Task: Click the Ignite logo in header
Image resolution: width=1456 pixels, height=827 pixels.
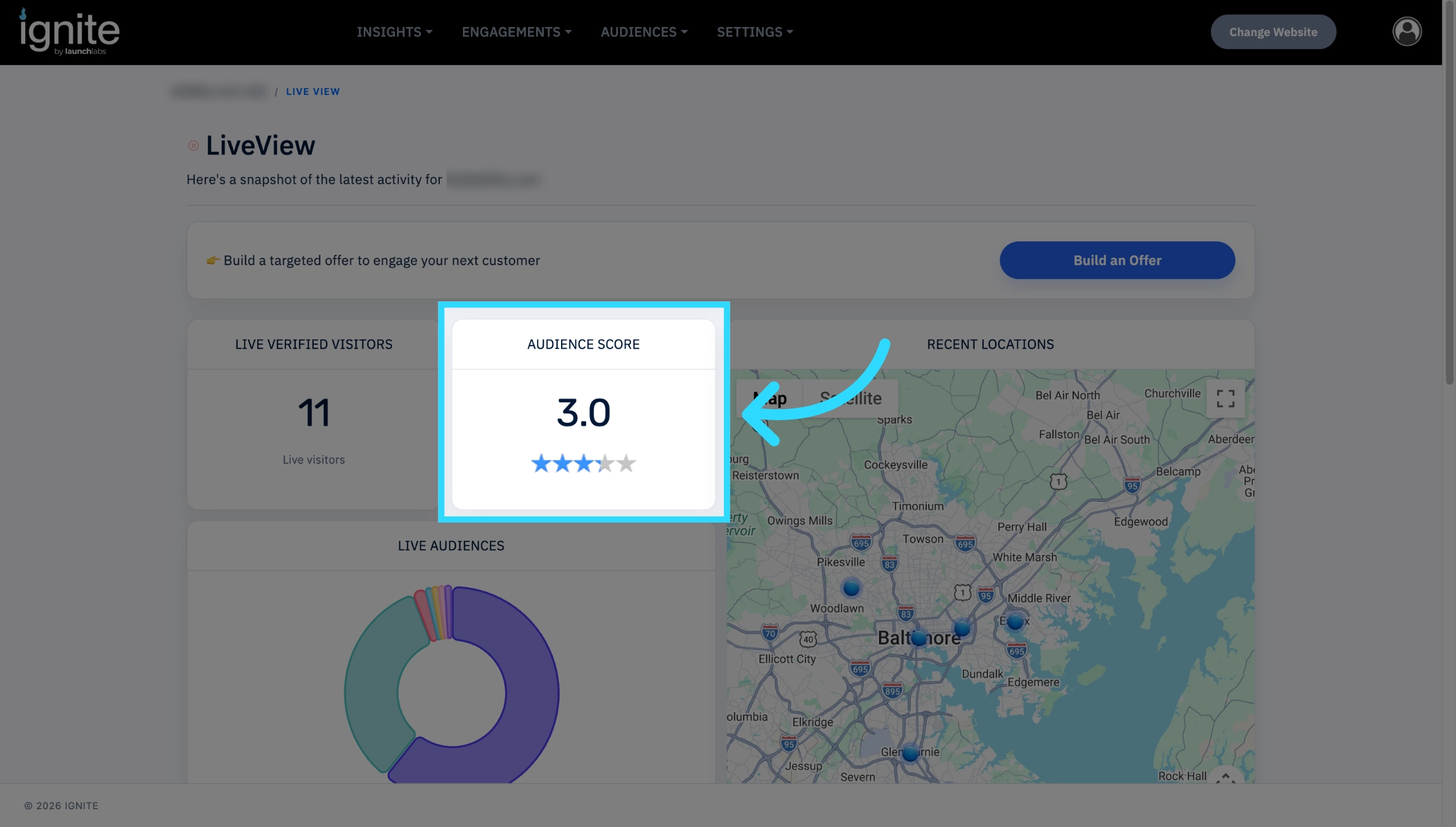Action: 69,32
